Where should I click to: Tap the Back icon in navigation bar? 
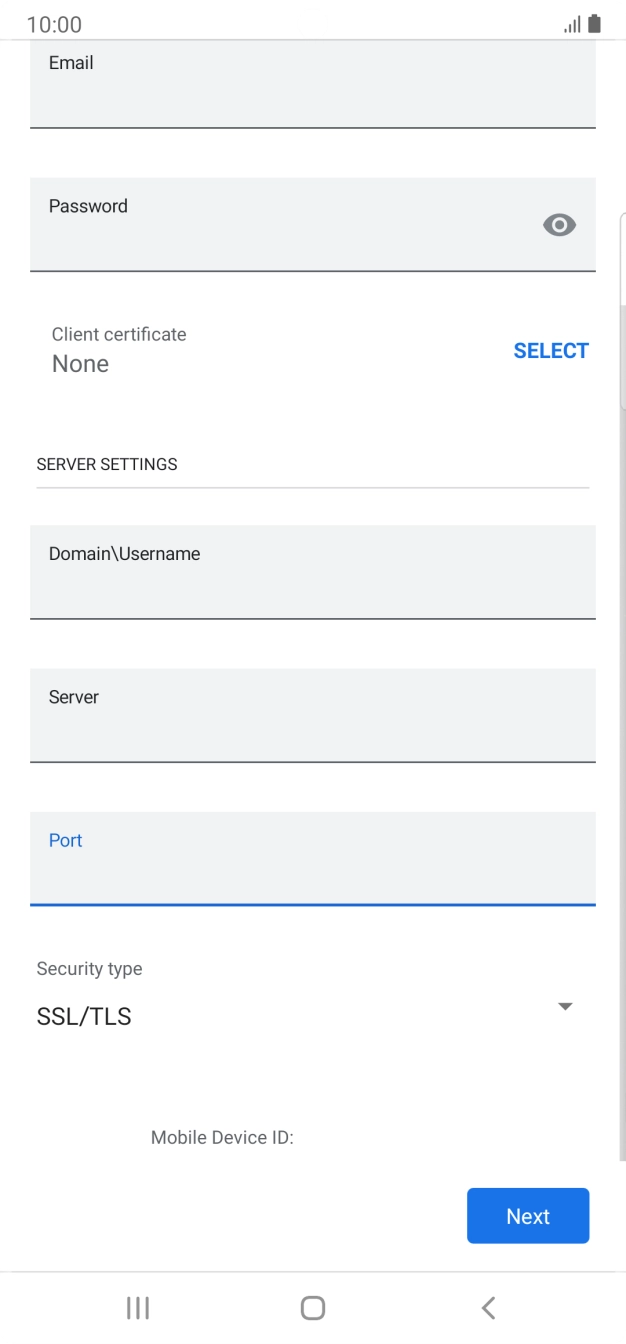coord(488,1306)
